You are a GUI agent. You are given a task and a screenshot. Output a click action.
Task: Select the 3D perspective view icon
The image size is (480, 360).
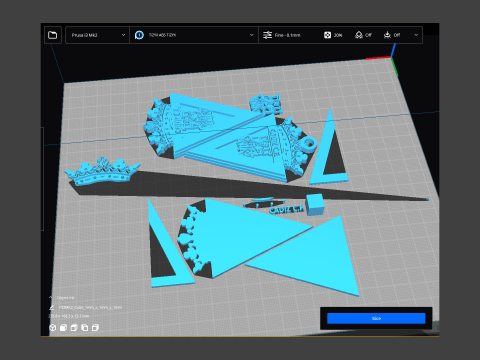point(53,328)
